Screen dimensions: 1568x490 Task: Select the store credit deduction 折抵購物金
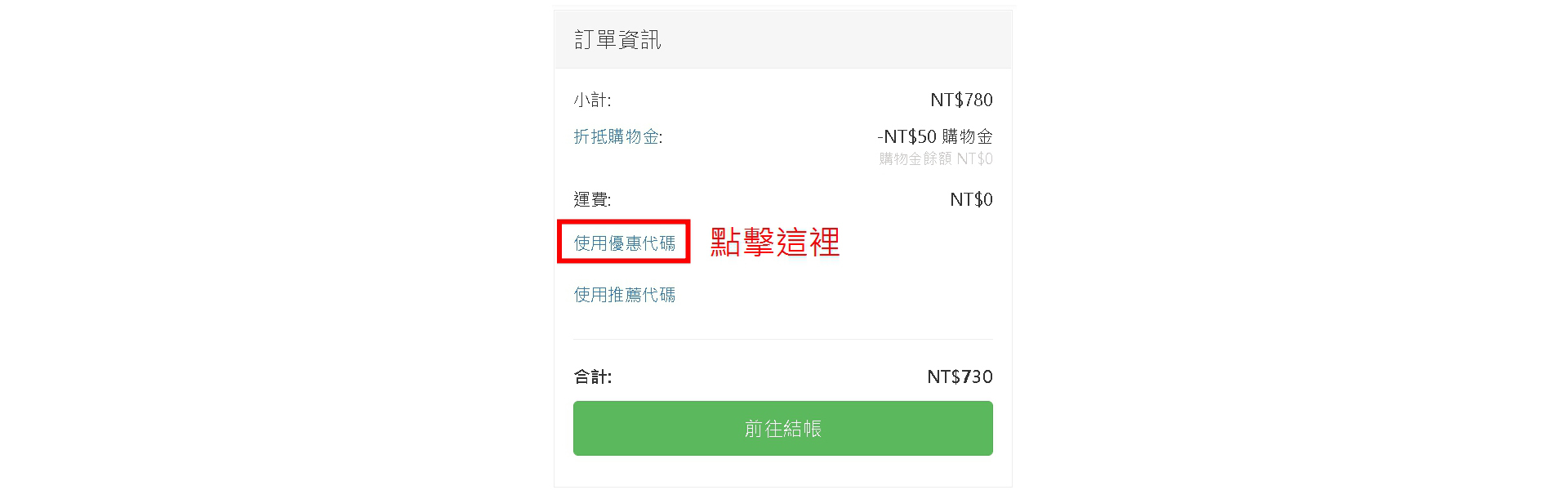(x=618, y=138)
